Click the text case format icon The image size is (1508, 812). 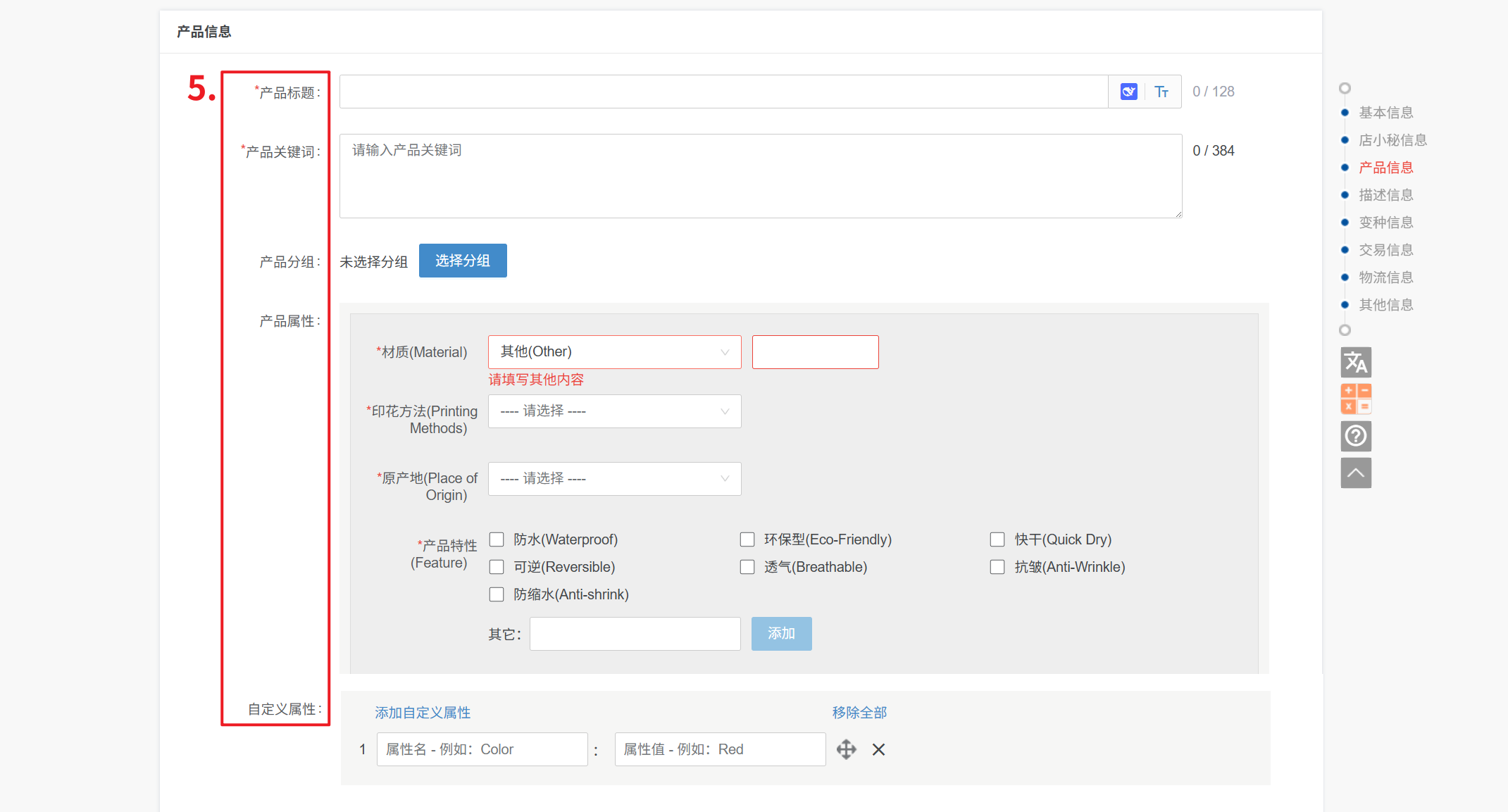coord(1161,92)
